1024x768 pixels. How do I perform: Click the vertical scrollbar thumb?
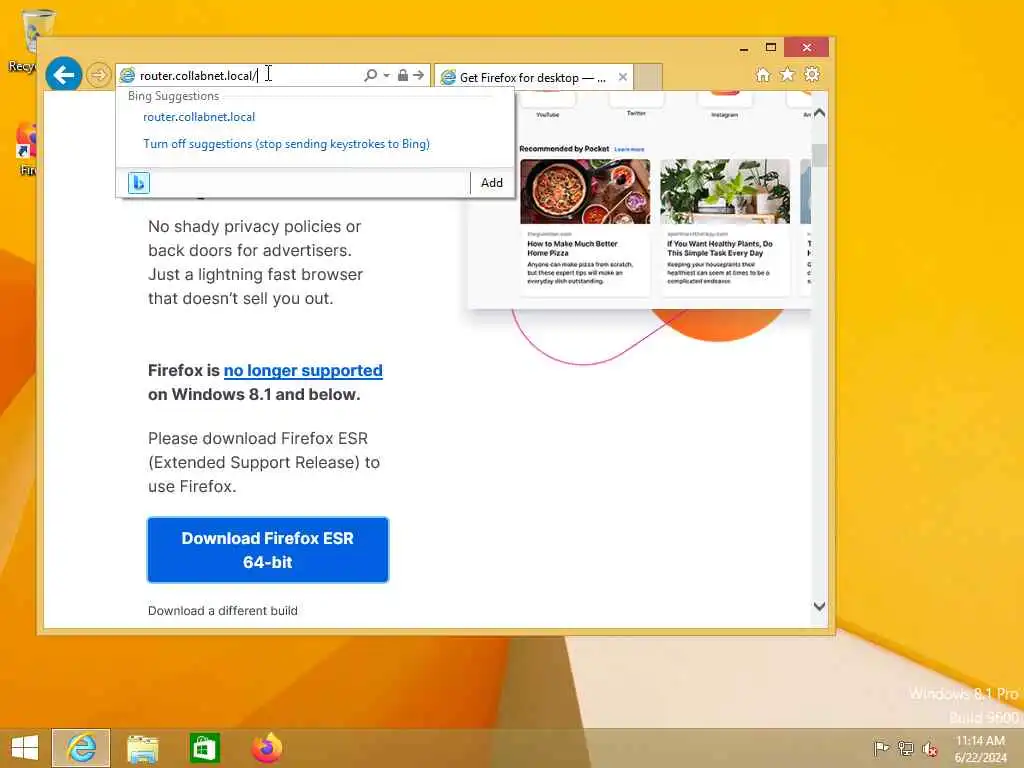pos(820,155)
